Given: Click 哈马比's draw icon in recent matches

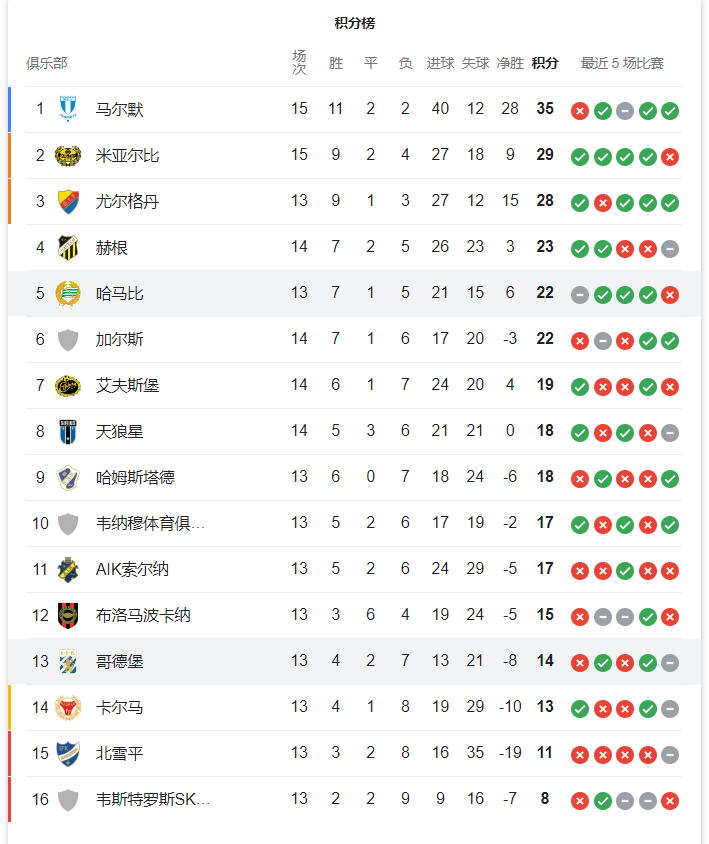Looking at the screenshot, I should pos(580,295).
